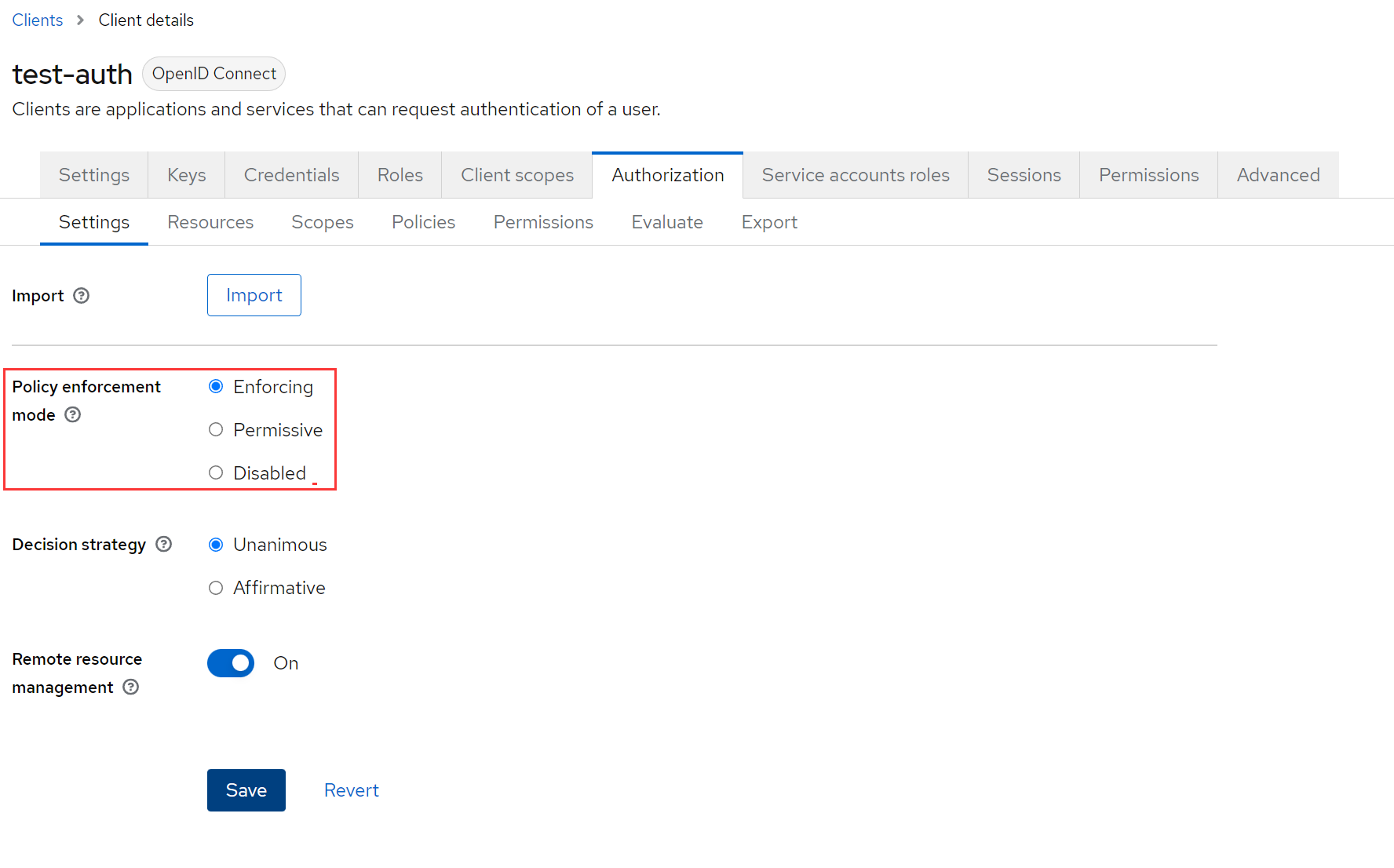
Task: Navigate to Clients breadcrumb link
Action: click(x=38, y=20)
